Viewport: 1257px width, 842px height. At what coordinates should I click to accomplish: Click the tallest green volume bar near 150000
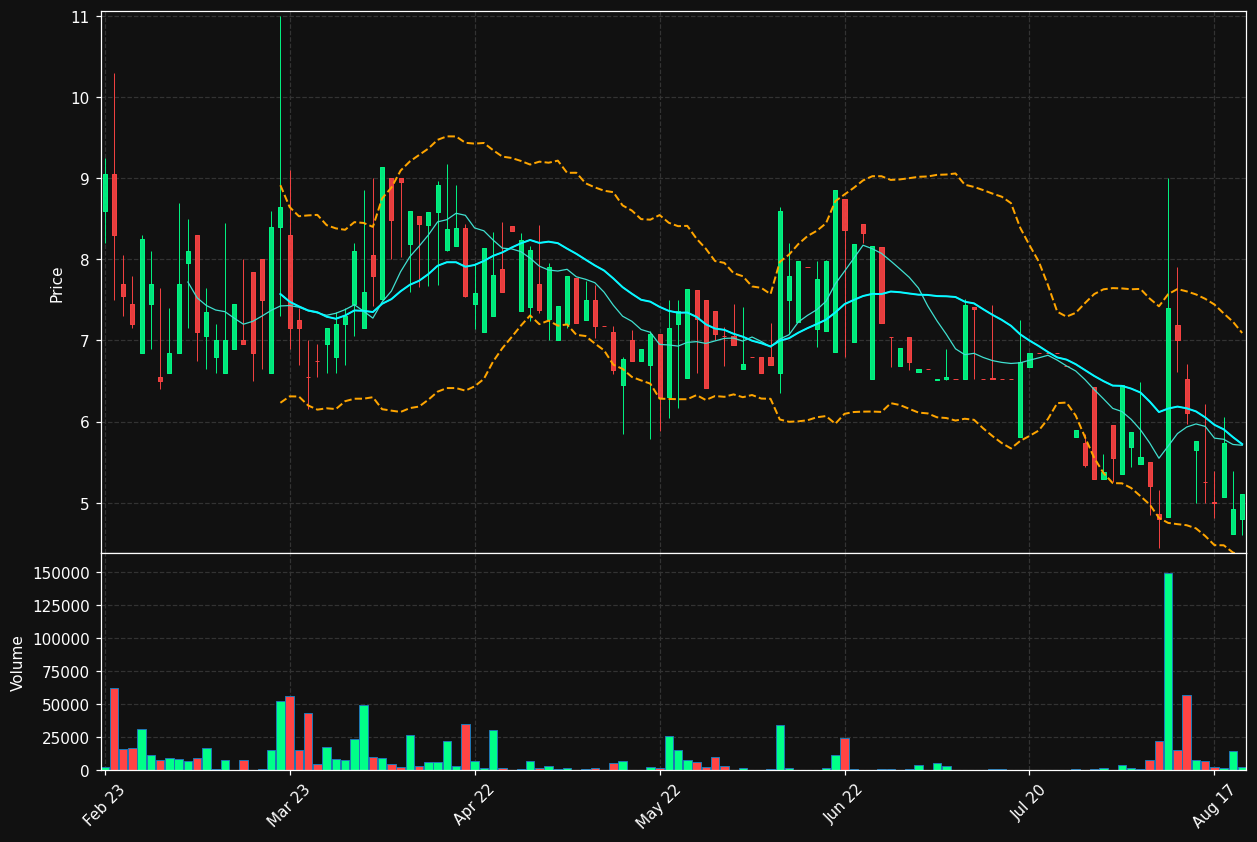[1168, 671]
